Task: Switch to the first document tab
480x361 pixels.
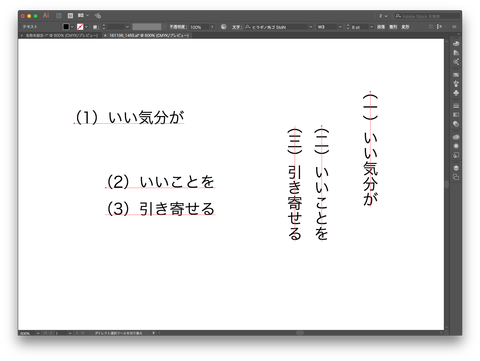Action: 62,35
